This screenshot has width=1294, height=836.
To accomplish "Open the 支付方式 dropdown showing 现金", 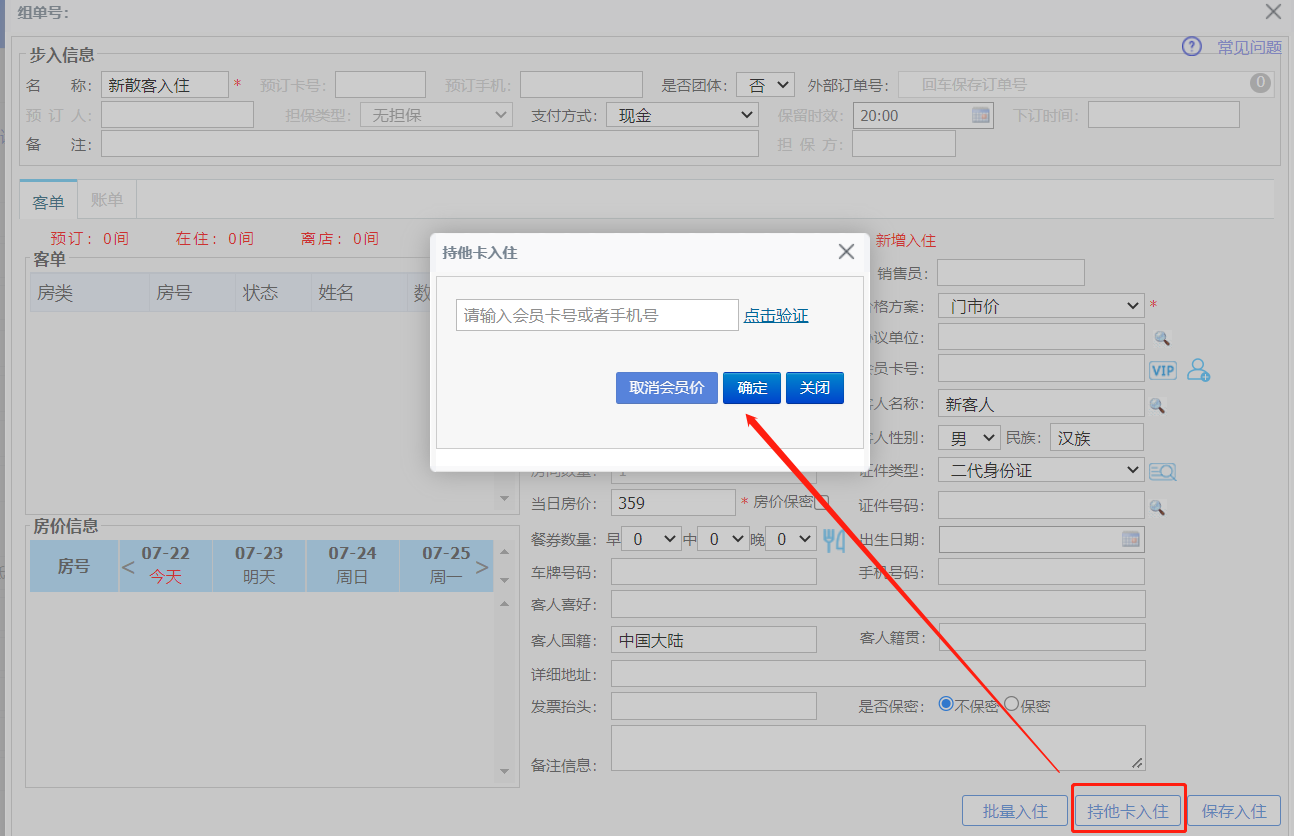I will point(683,115).
